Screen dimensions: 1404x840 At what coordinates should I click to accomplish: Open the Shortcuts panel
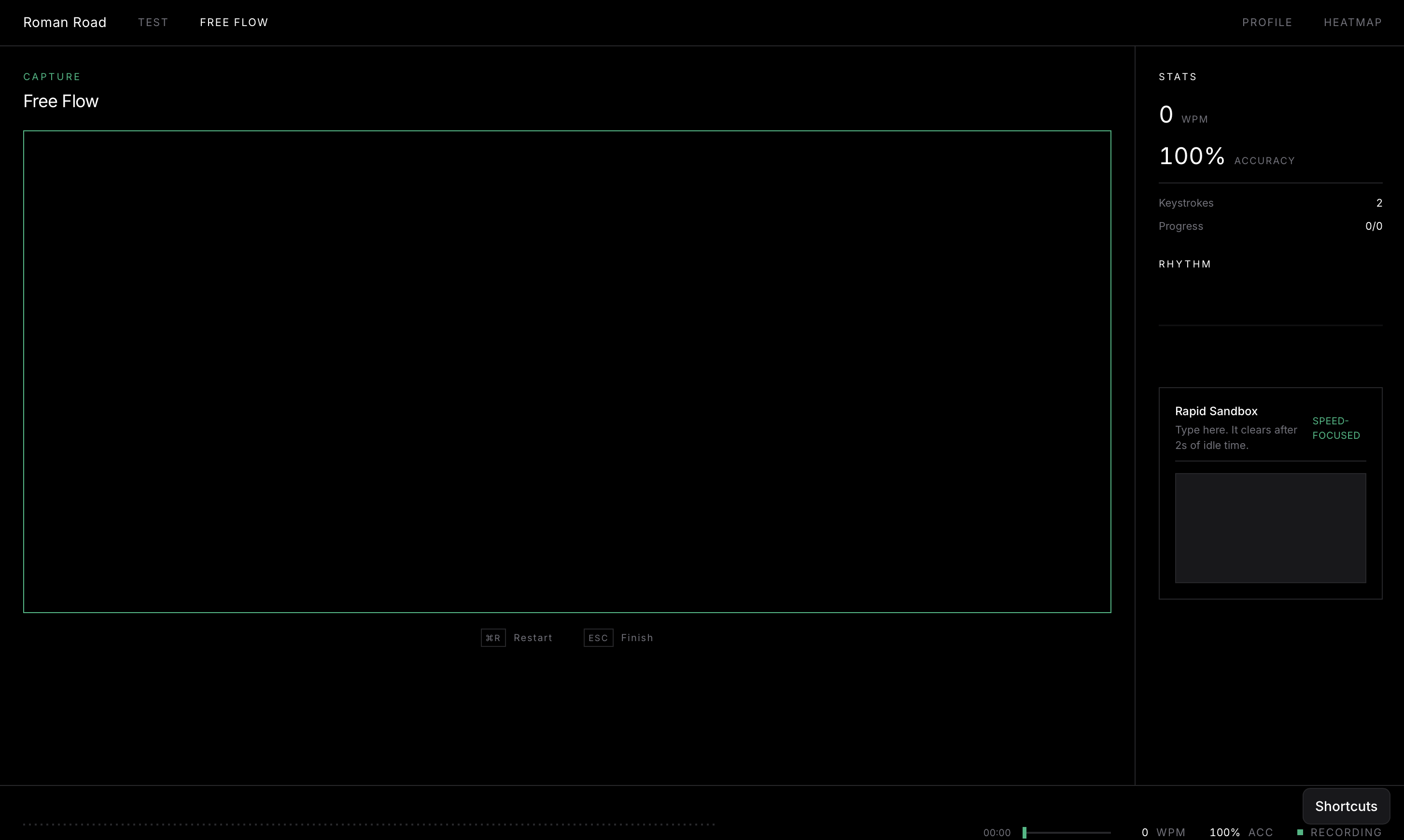tap(1346, 806)
